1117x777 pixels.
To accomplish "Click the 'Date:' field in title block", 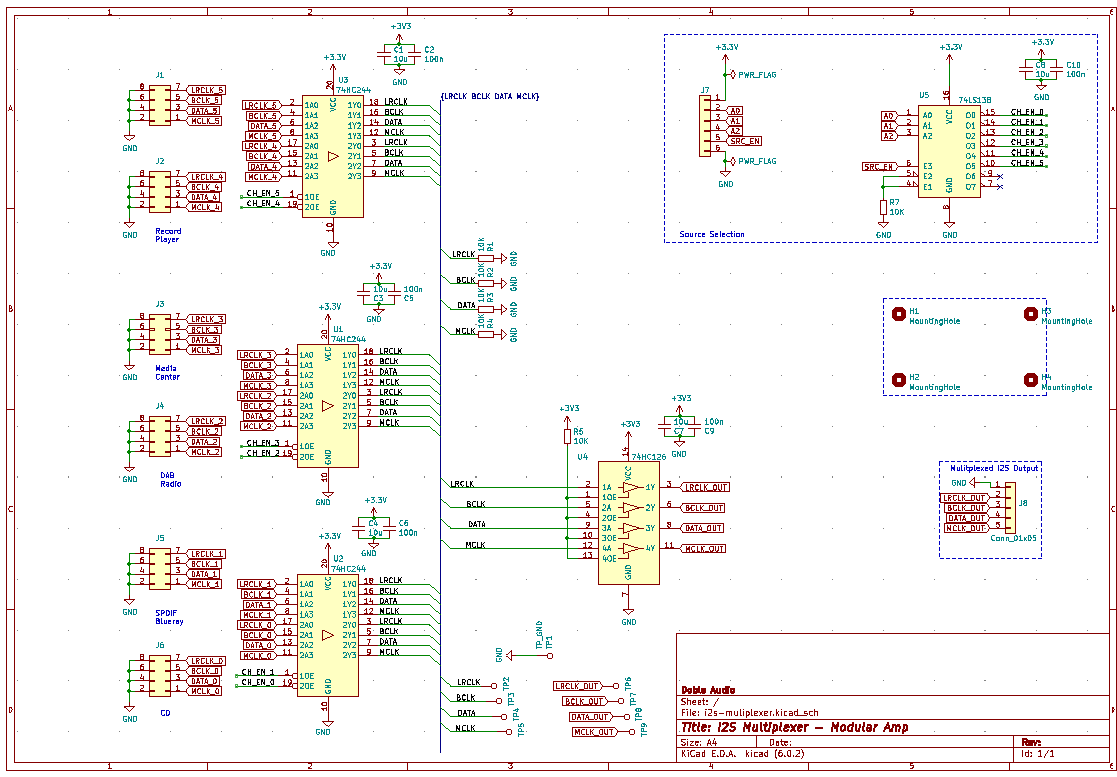I will coord(781,741).
